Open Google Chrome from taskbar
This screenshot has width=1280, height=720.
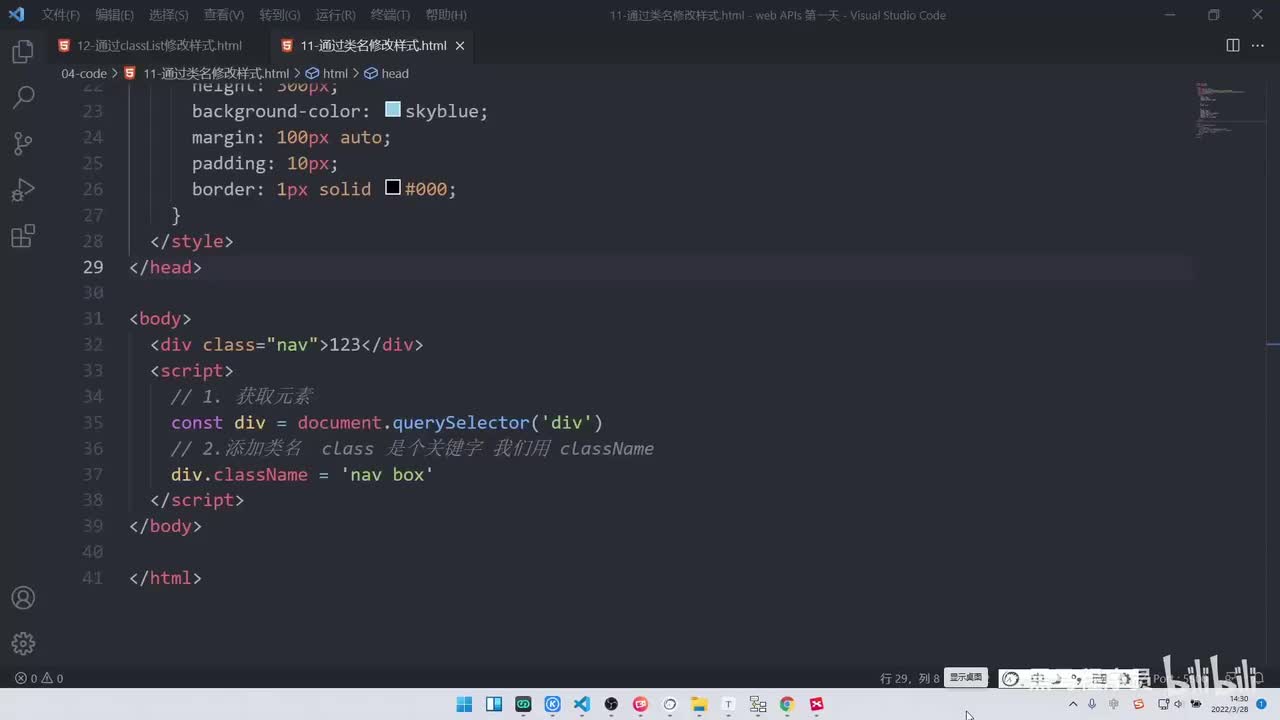point(787,704)
